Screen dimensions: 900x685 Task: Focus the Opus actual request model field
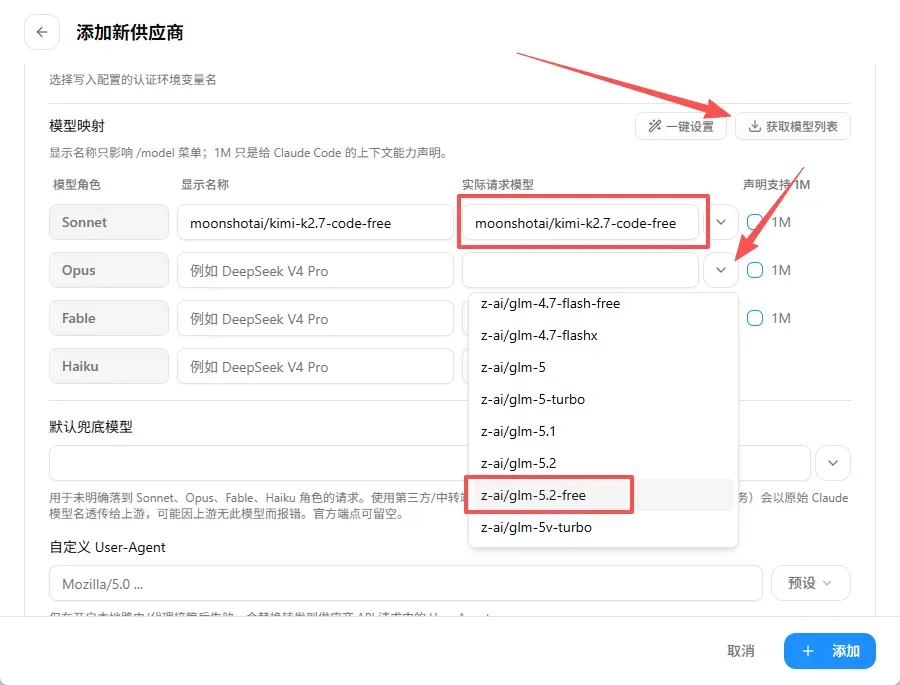(580, 270)
